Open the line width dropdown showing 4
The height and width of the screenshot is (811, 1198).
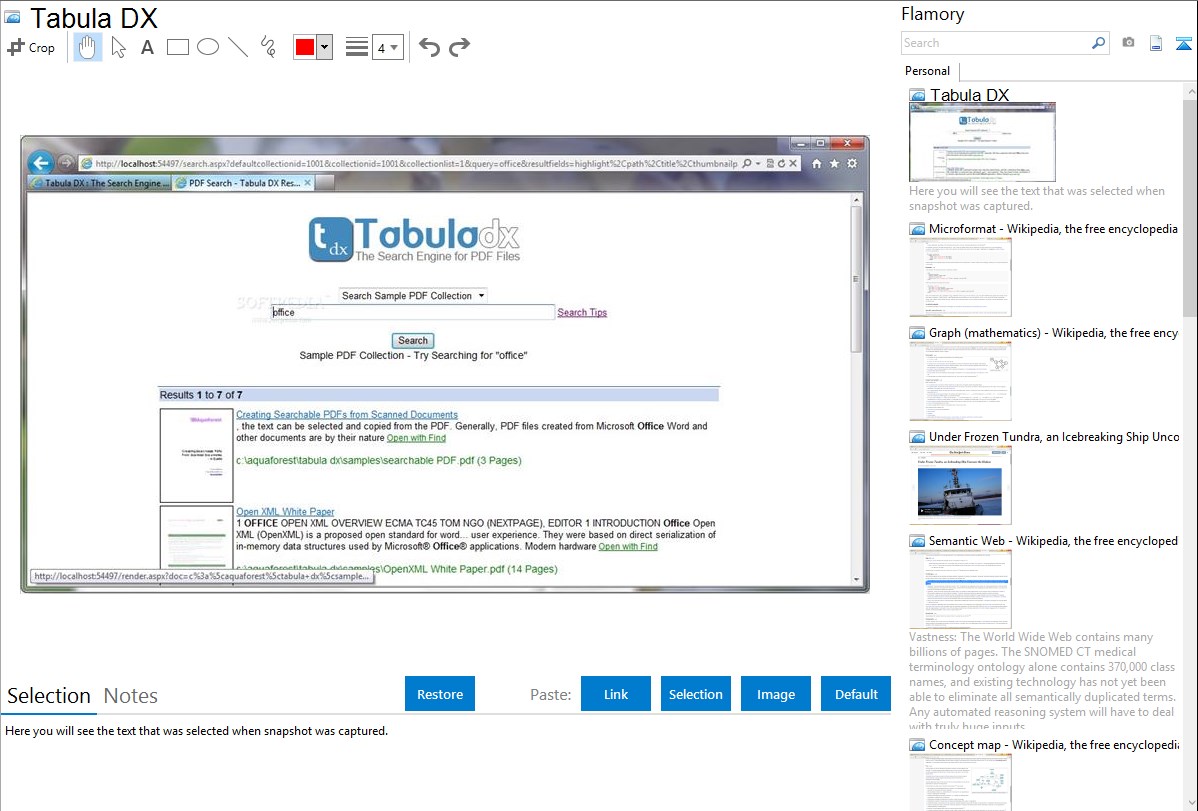[388, 48]
